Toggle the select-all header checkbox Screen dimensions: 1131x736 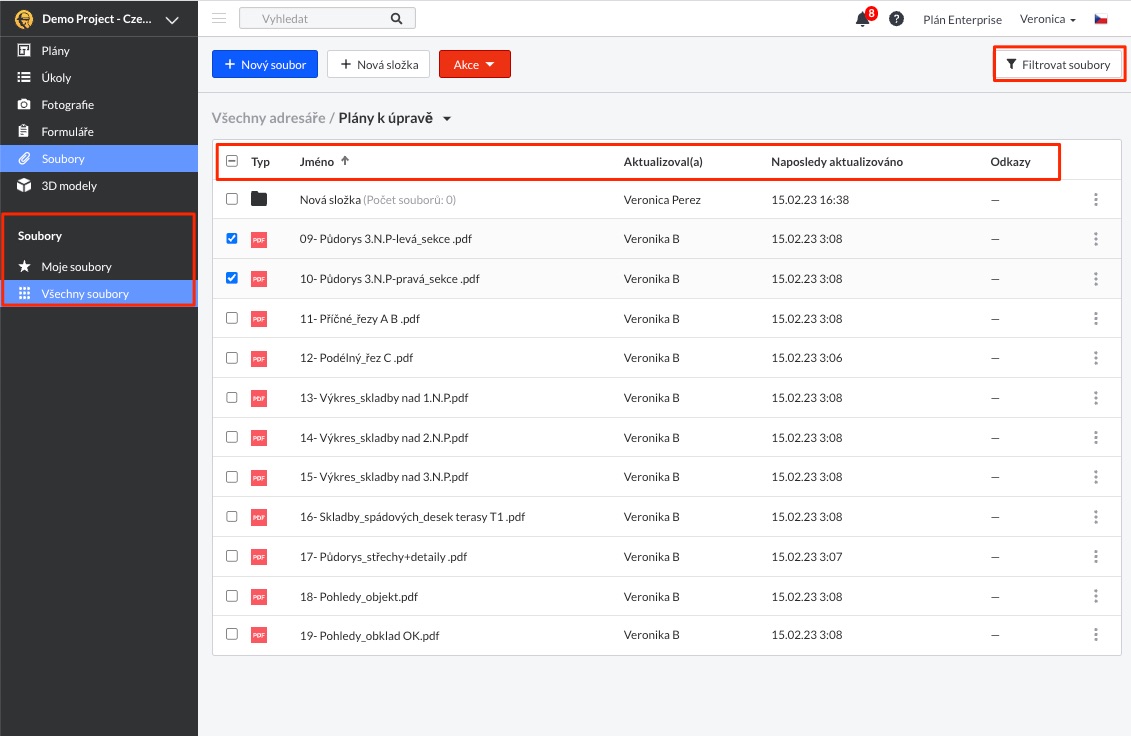point(232,161)
